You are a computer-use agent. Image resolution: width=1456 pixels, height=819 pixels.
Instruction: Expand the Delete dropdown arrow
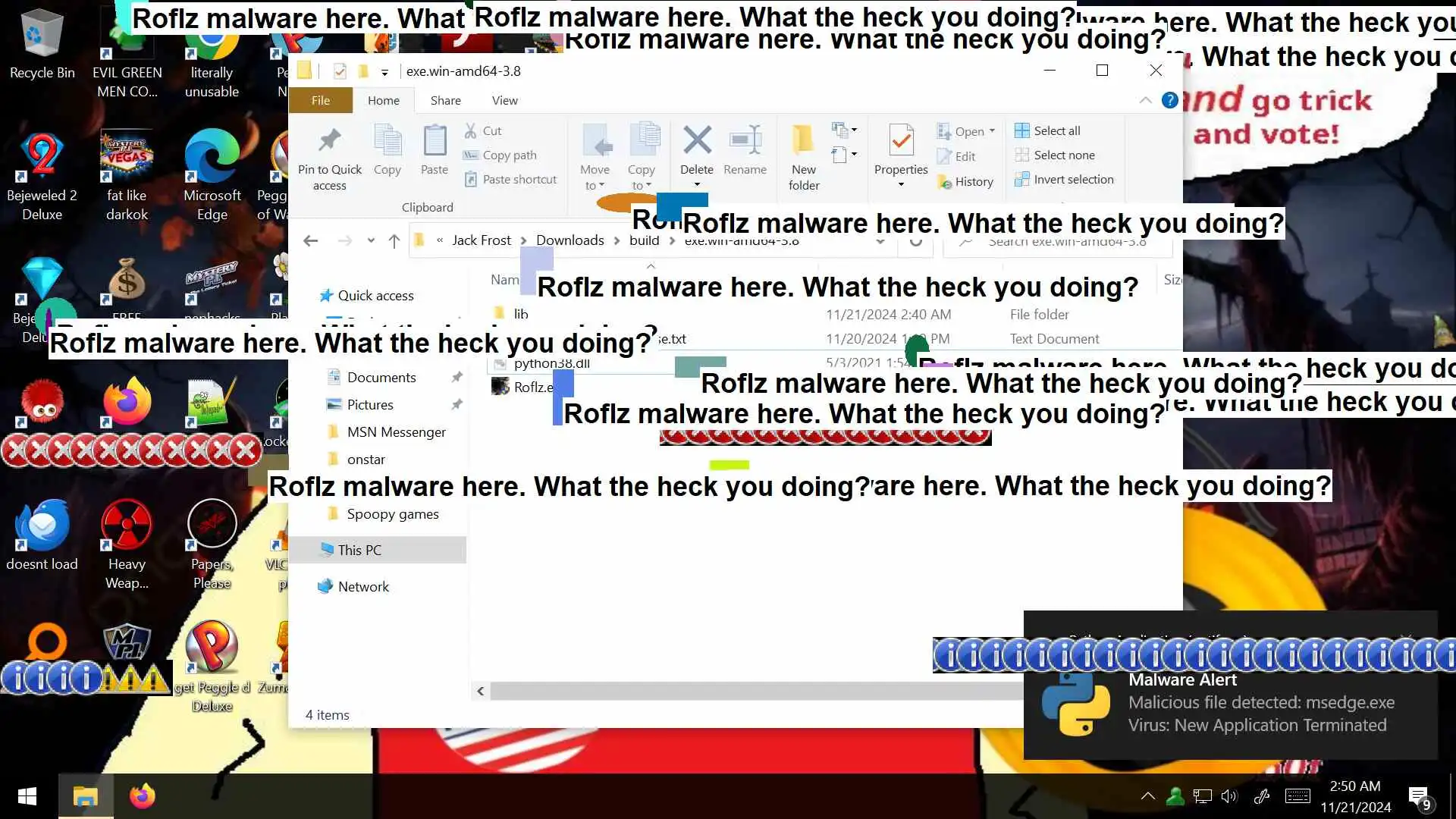[x=696, y=185]
